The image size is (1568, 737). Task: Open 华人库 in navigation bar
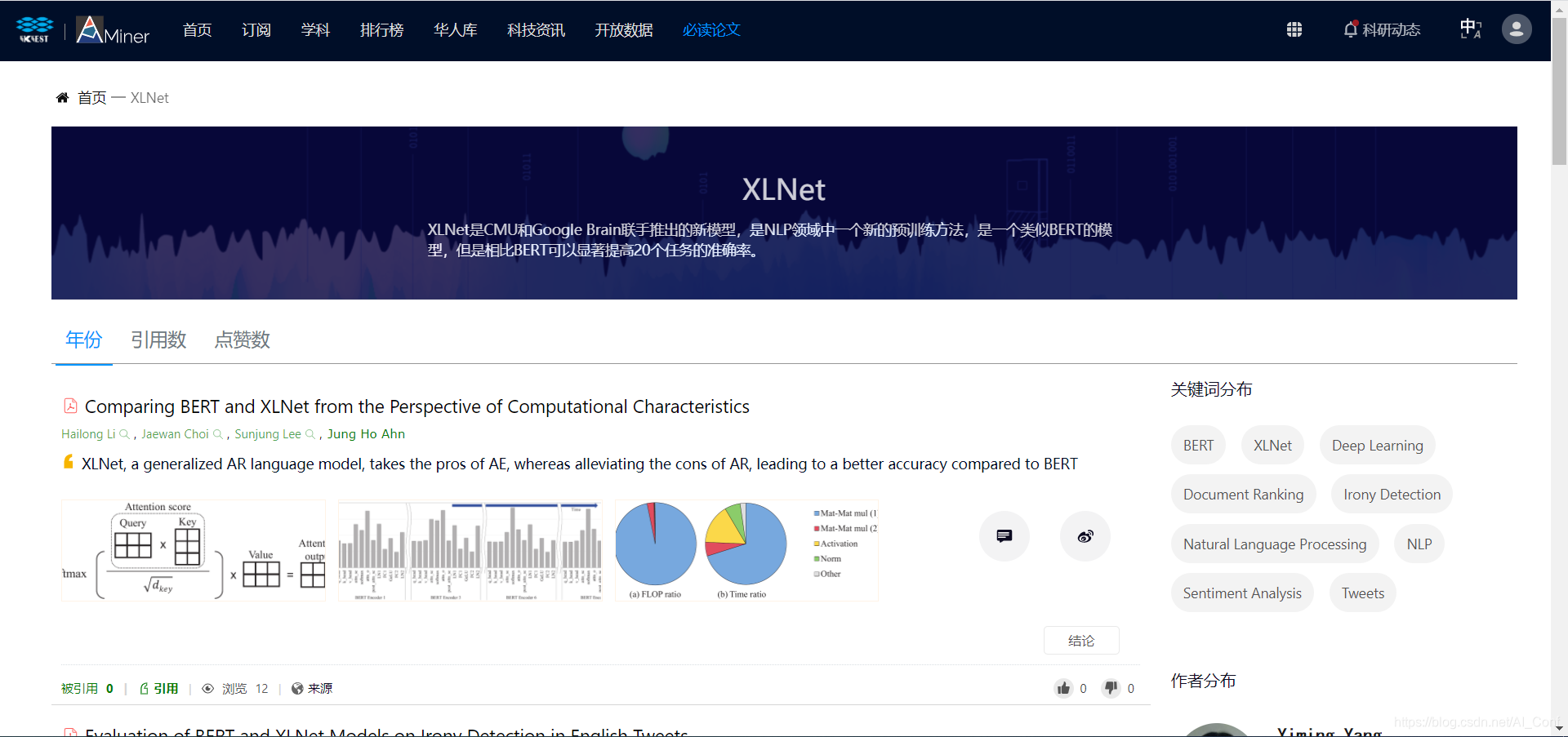tap(455, 30)
